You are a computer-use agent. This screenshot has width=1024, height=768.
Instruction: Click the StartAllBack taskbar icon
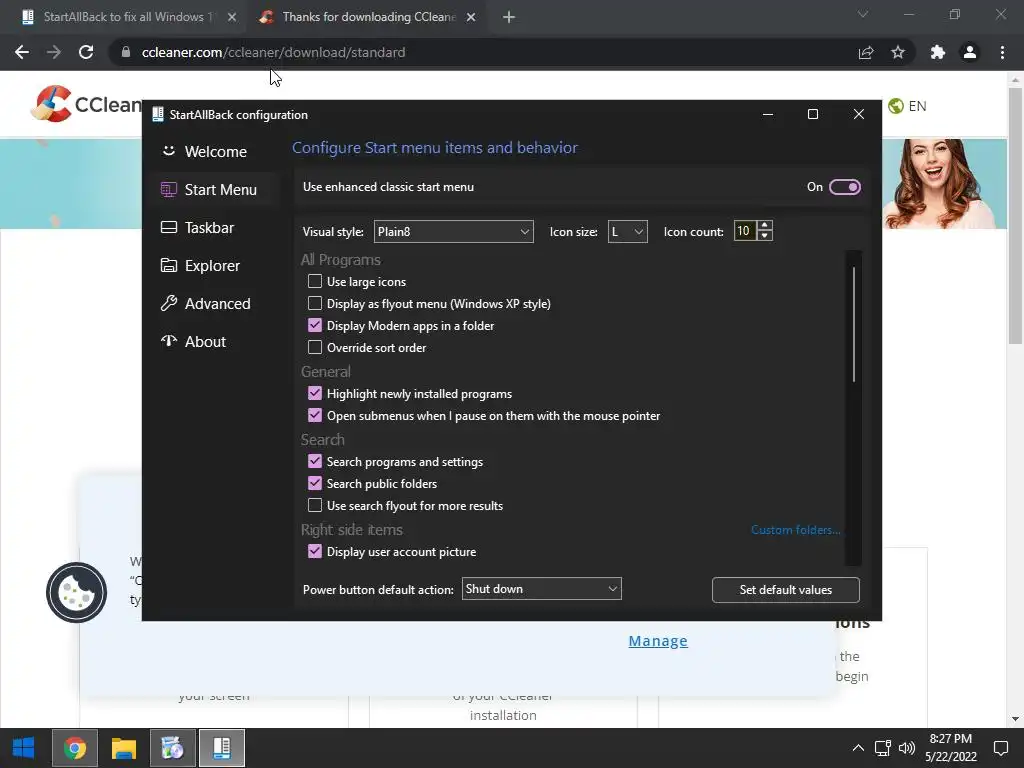(222, 748)
